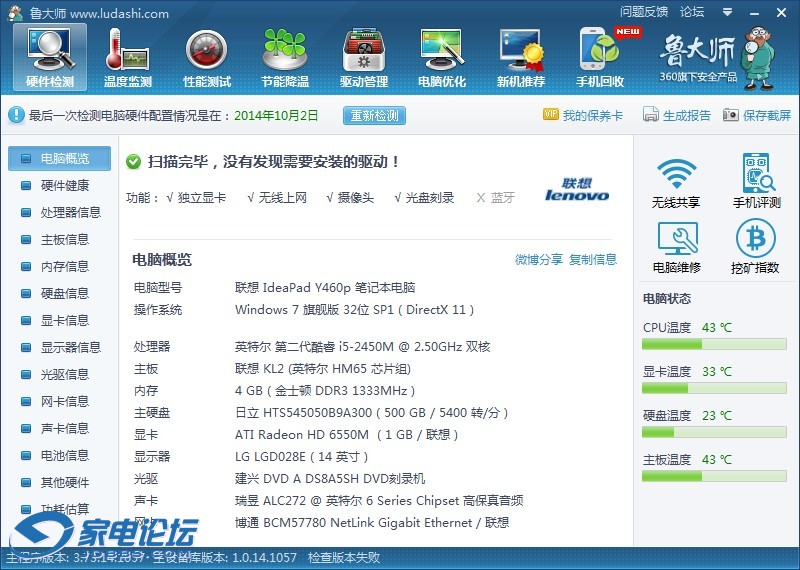Click 生成报告 generate report

[677, 115]
